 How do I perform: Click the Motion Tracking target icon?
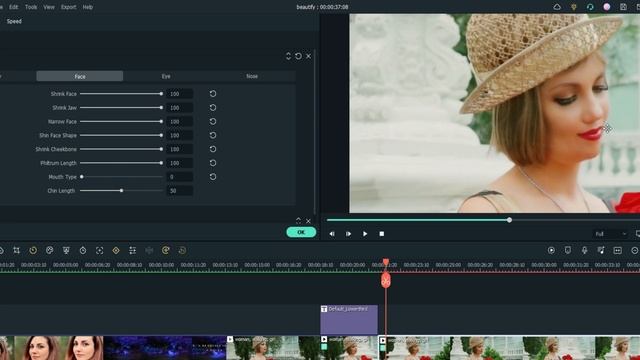(100, 250)
